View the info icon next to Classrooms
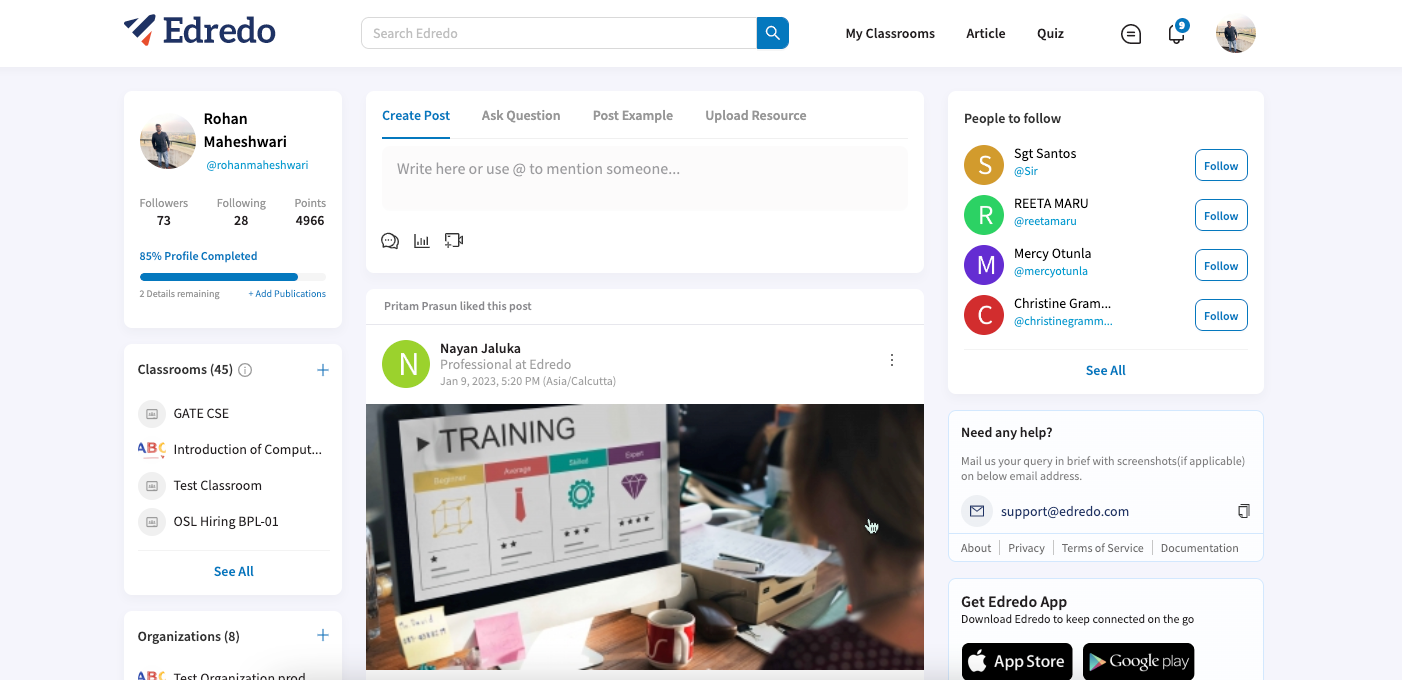This screenshot has height=680, width=1402. click(x=245, y=369)
